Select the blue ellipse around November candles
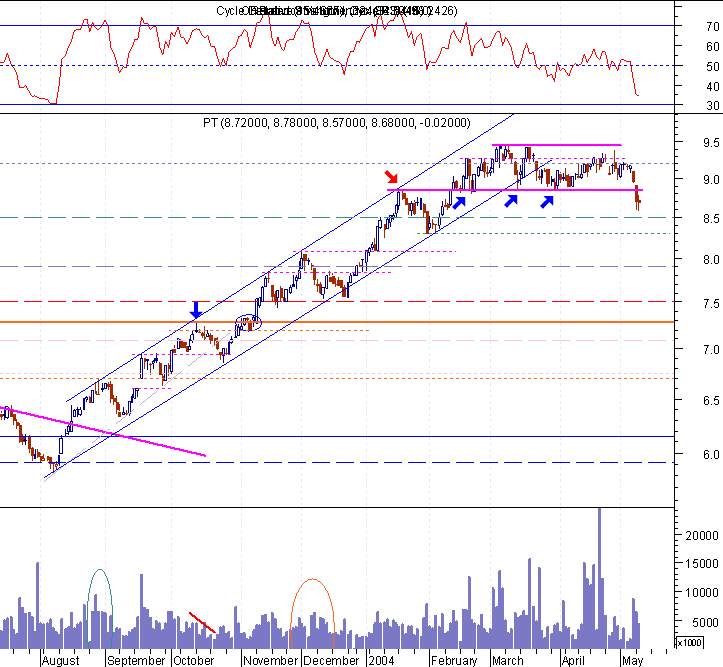 249,323
